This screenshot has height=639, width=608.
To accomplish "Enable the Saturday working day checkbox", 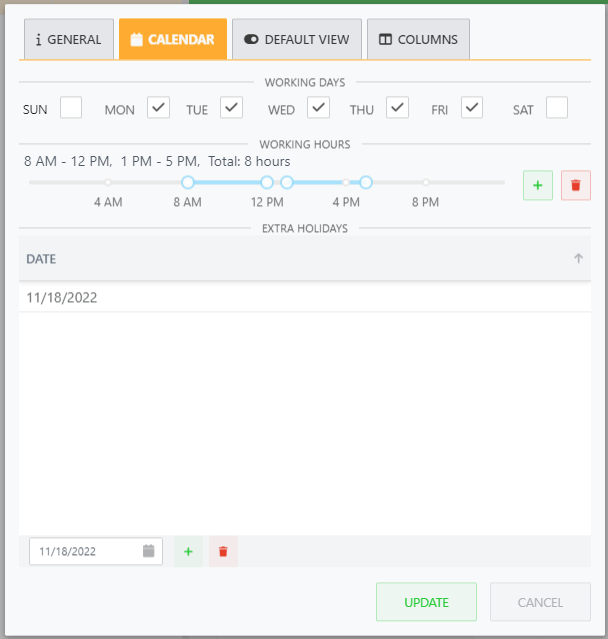I will 557,108.
